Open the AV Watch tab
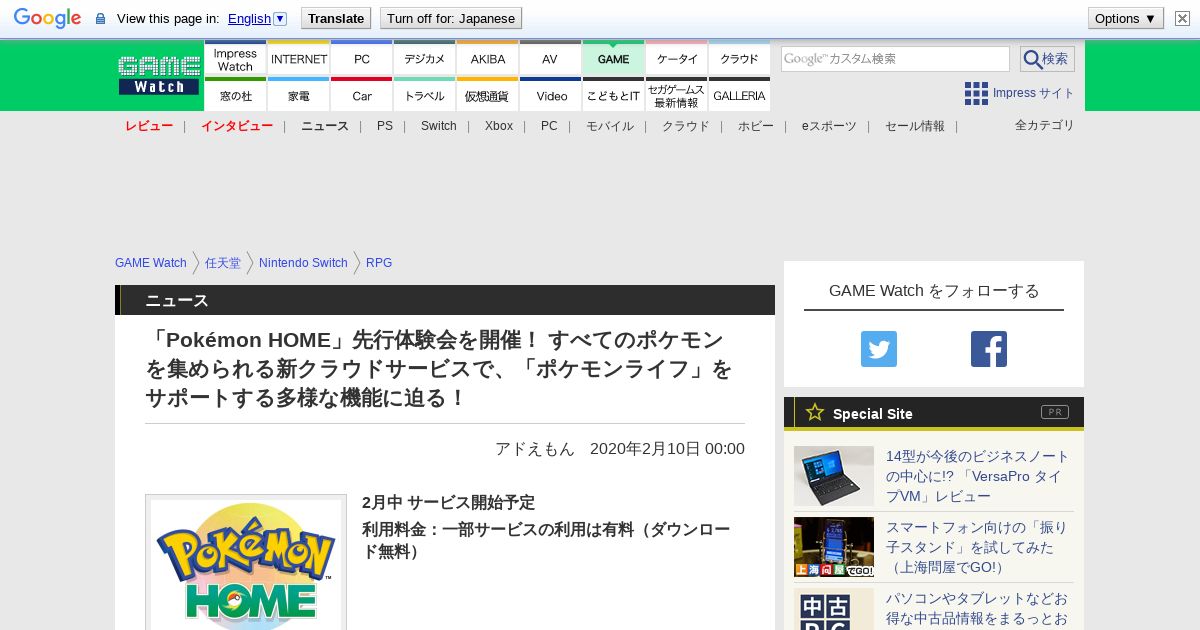Image resolution: width=1200 pixels, height=630 pixels. pos(550,59)
